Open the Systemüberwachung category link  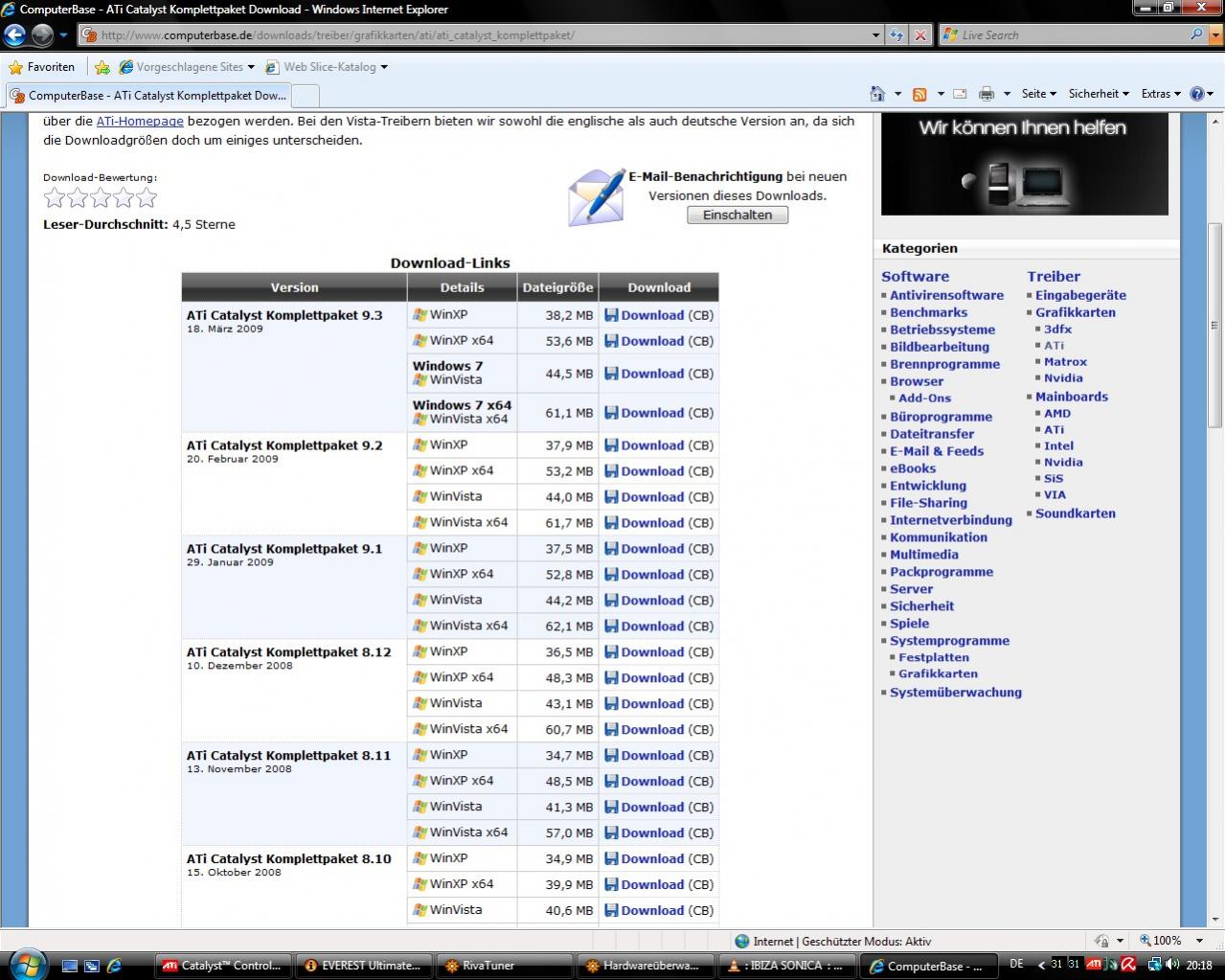click(x=956, y=693)
